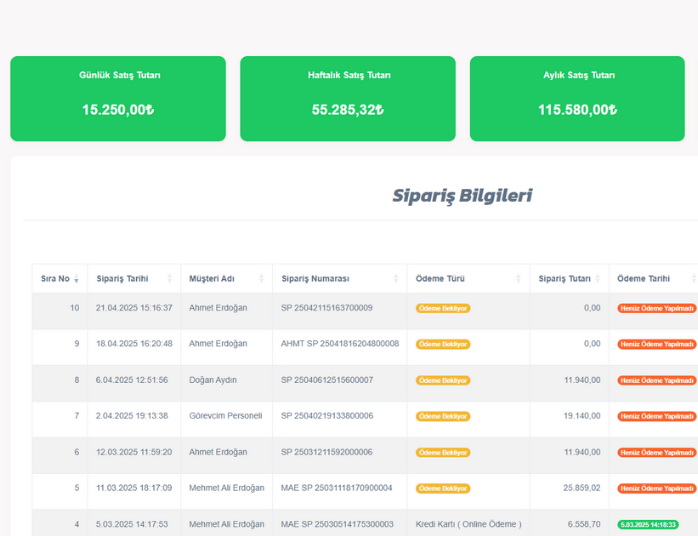This screenshot has width=698, height=536.
Task: Open the Haftalık Satış Tutarı card
Action: [347, 98]
